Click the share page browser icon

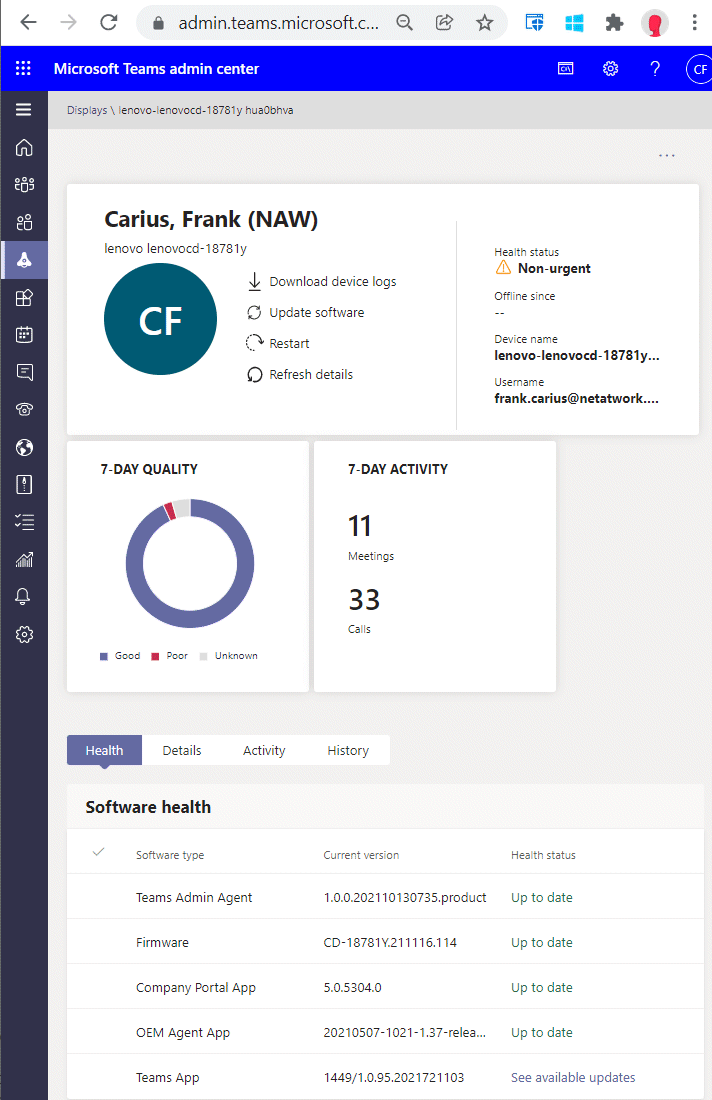tap(444, 22)
